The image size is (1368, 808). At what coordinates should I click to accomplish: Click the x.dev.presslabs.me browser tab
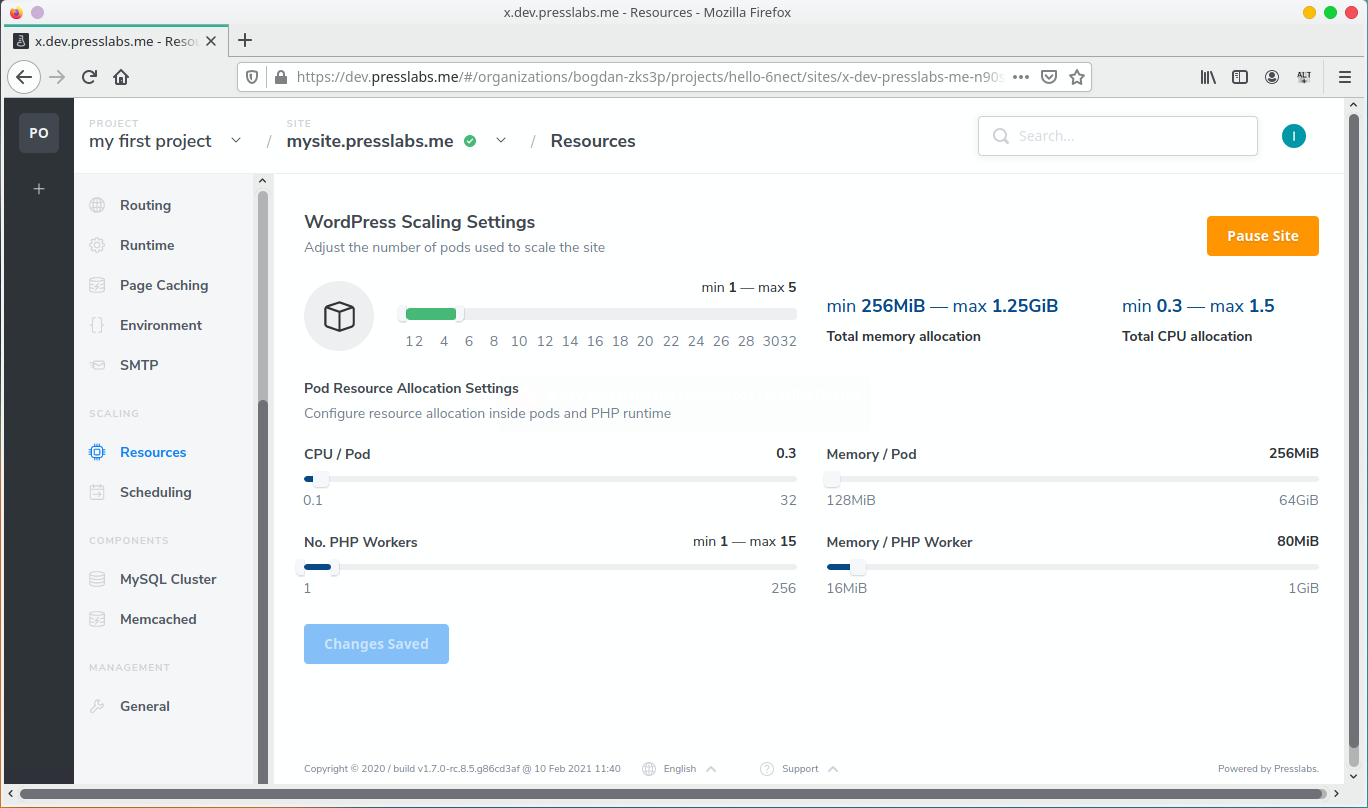point(116,41)
